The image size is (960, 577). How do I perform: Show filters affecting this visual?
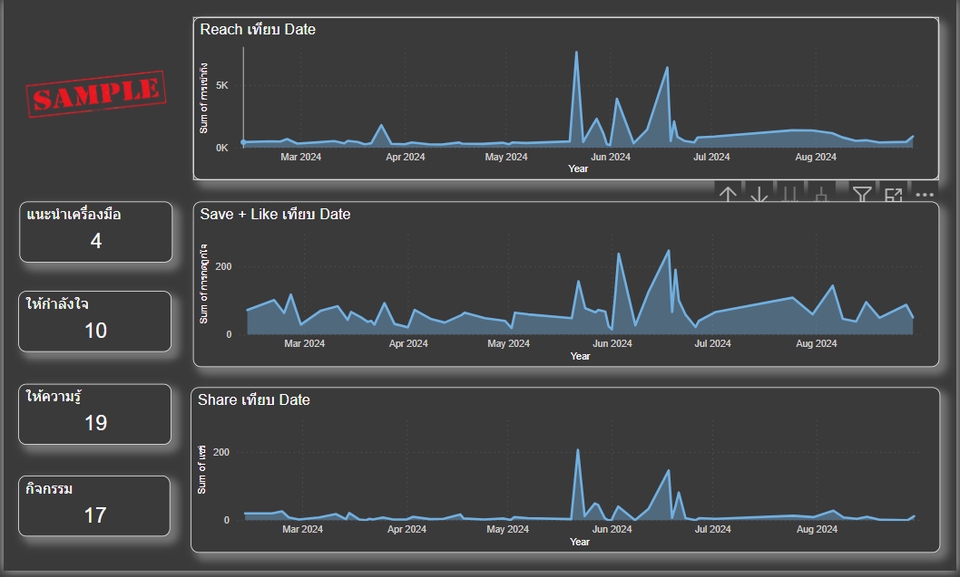(862, 195)
